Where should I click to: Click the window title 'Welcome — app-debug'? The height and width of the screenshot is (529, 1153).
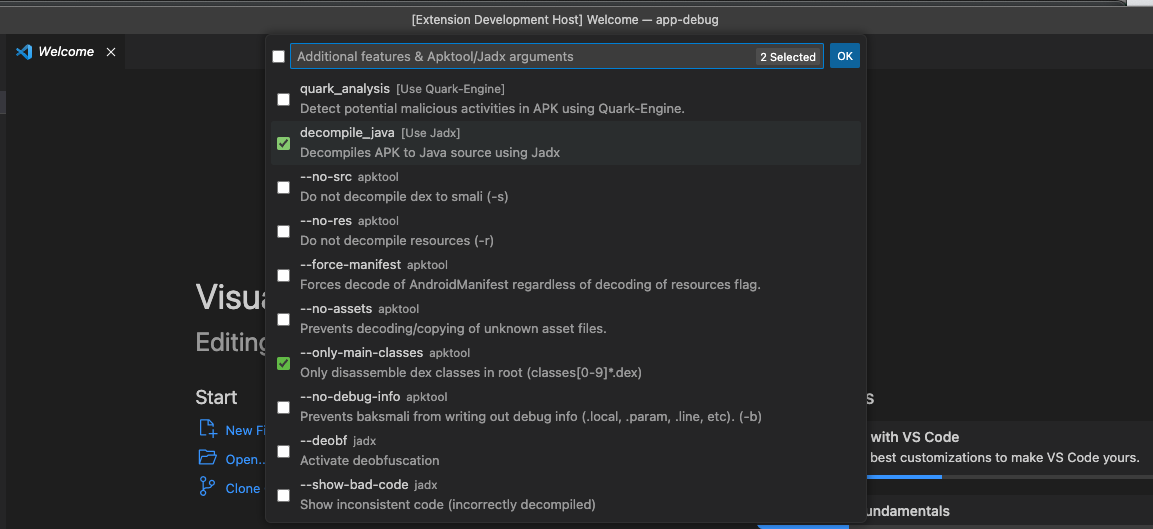tap(565, 20)
